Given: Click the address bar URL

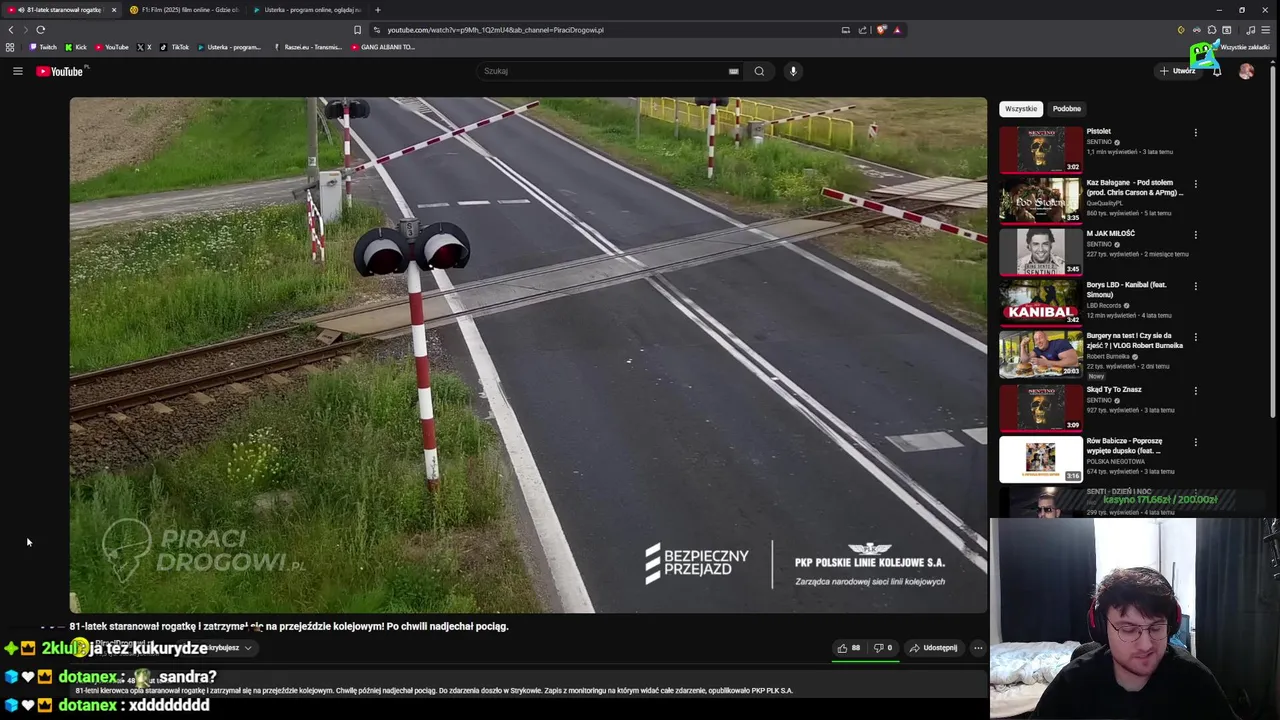Looking at the screenshot, I should click(x=495, y=30).
